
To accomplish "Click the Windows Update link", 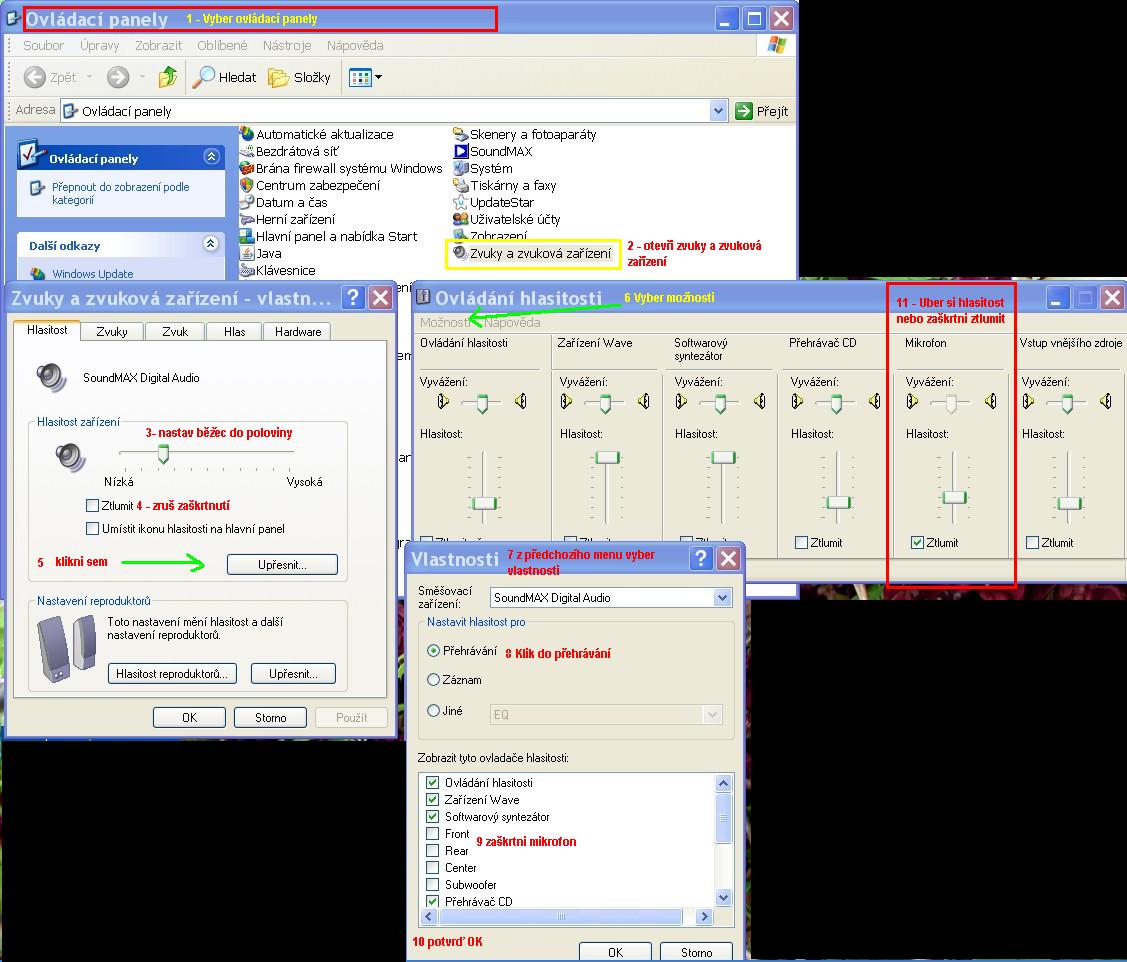I will tap(92, 274).
